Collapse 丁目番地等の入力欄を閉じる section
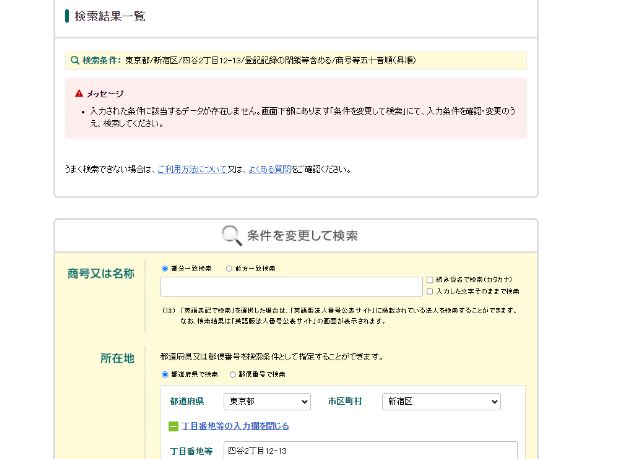 tap(235, 426)
